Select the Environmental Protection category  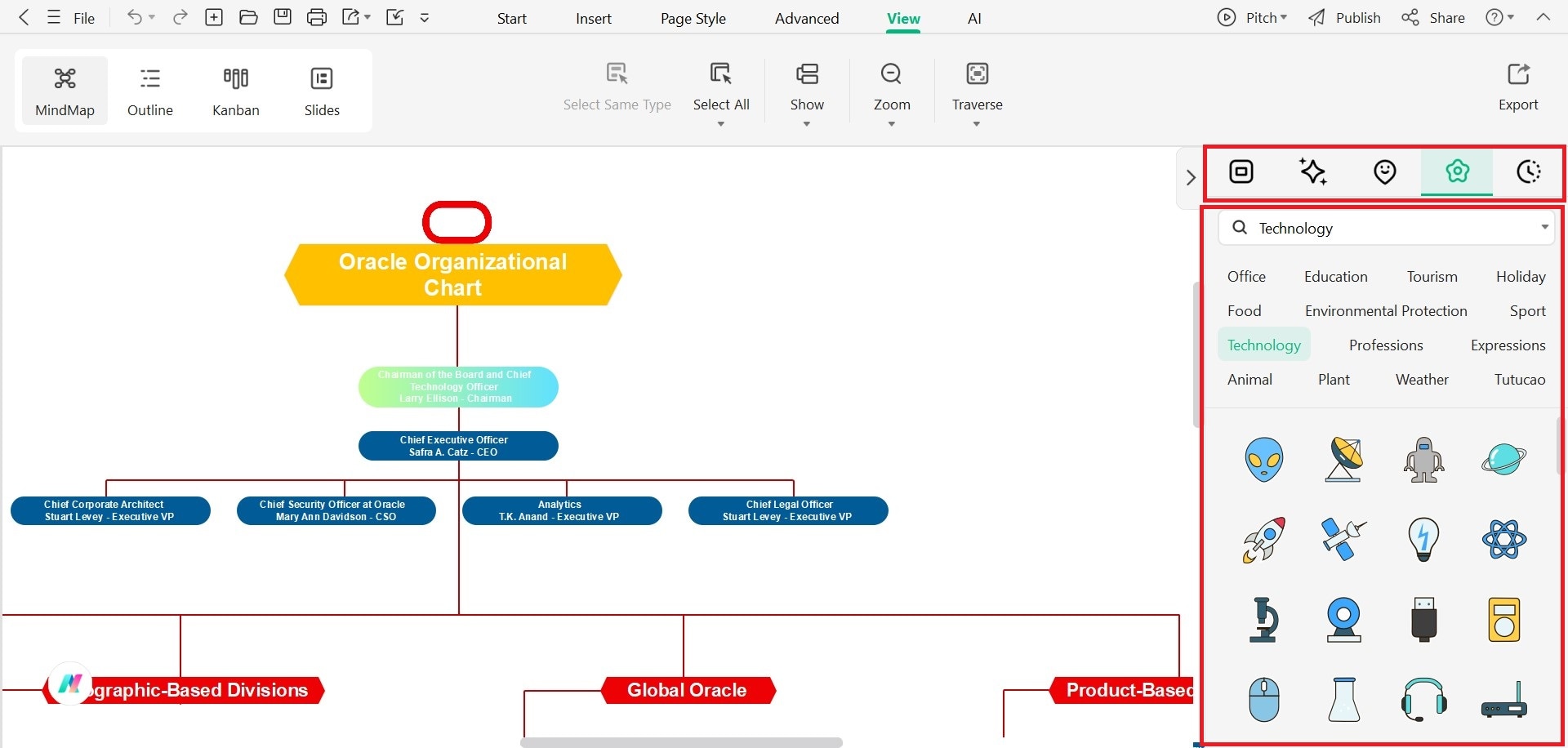(1386, 311)
